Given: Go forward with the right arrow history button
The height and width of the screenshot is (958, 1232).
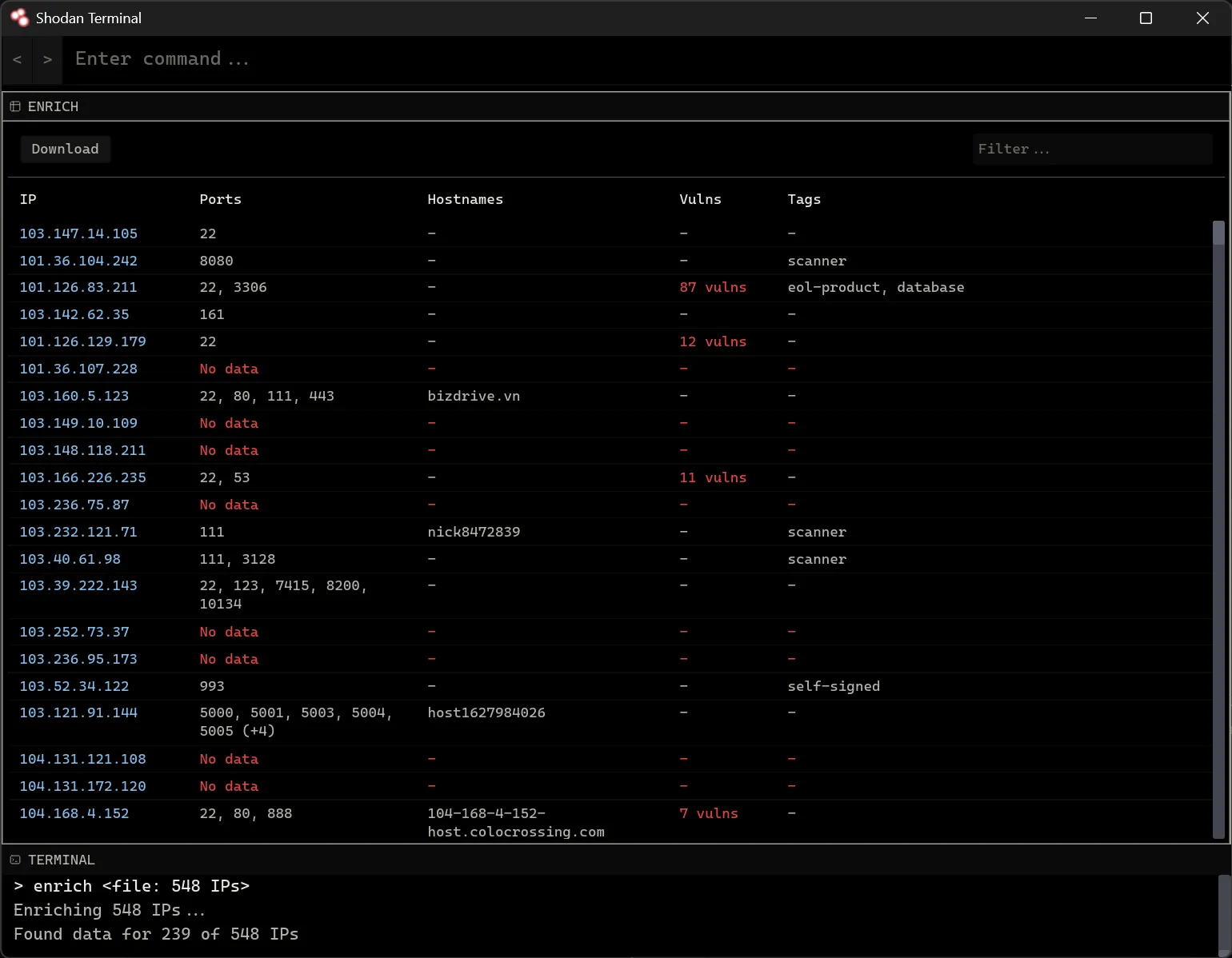Looking at the screenshot, I should (48, 60).
